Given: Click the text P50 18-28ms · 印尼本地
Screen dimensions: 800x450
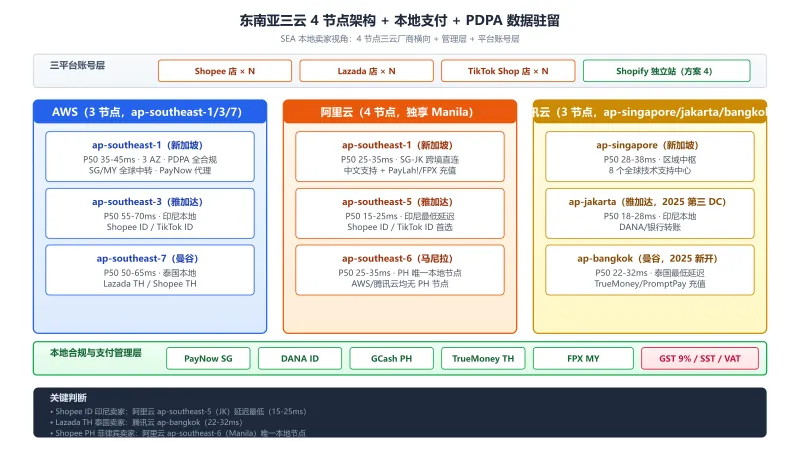Looking at the screenshot, I should click(649, 216).
